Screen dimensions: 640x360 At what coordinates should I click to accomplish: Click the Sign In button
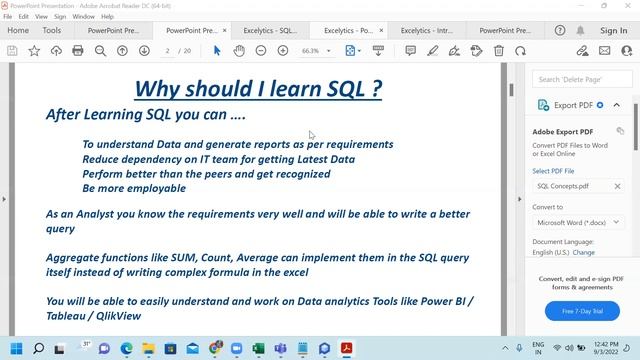[x=613, y=31]
